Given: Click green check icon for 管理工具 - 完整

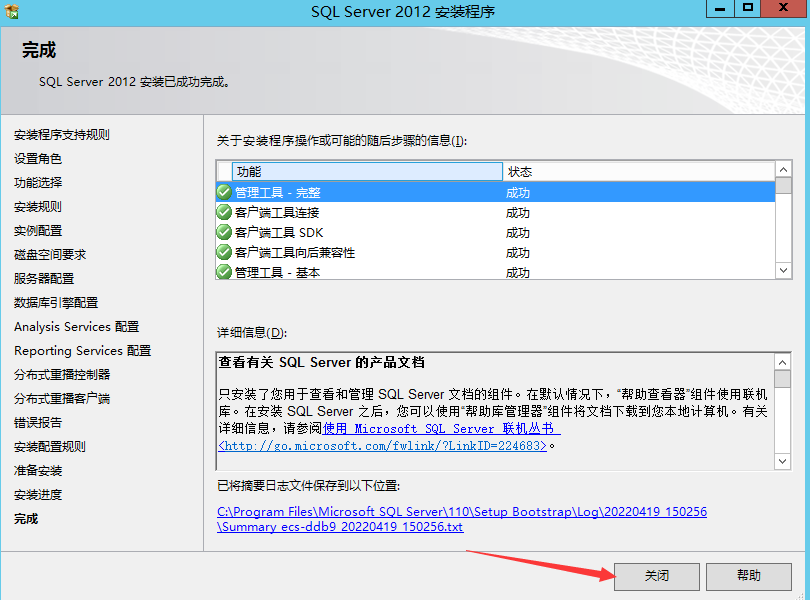Looking at the screenshot, I should [x=224, y=192].
